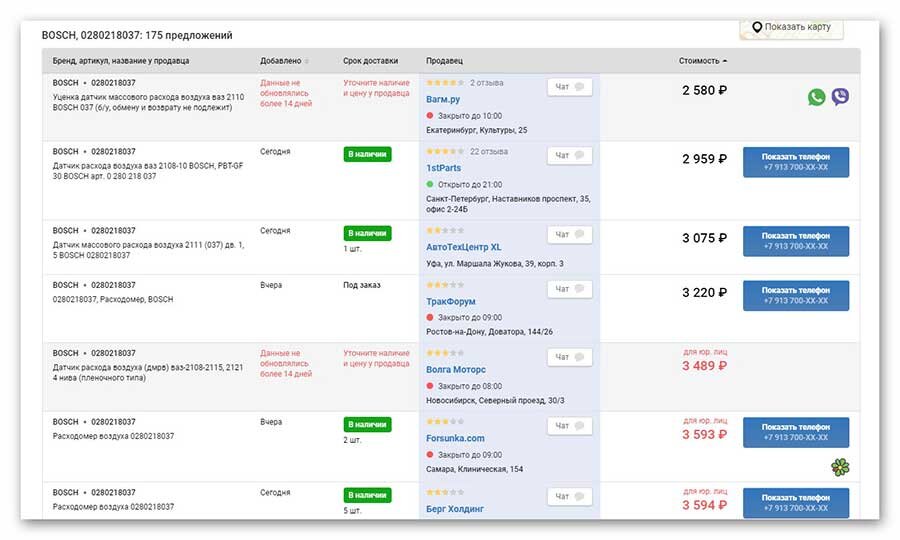The height and width of the screenshot is (540, 900).
Task: Click Уточните наличие text in Вагм.ру row
Action: point(377,88)
